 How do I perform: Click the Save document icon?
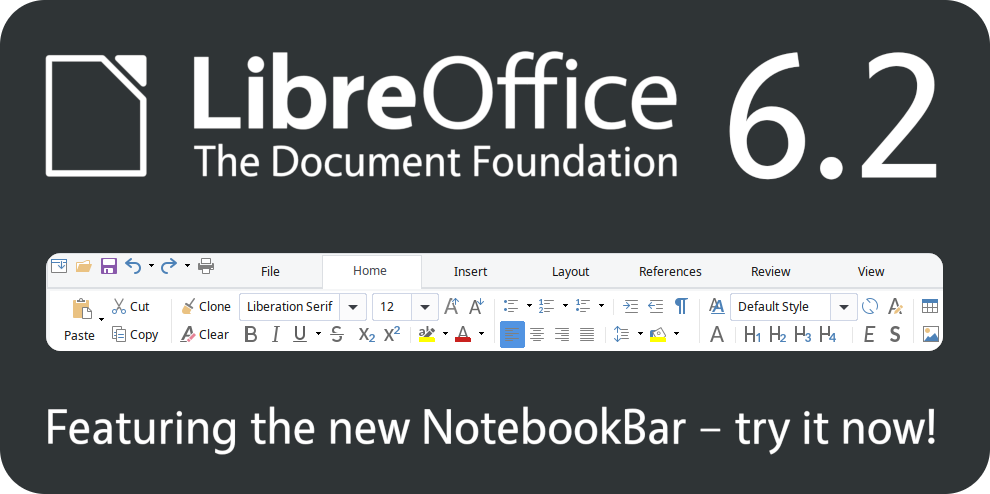coord(109,266)
